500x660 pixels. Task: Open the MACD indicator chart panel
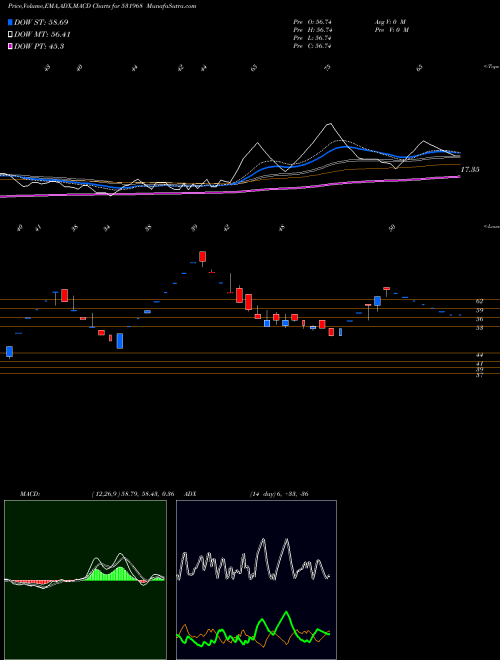(85, 580)
